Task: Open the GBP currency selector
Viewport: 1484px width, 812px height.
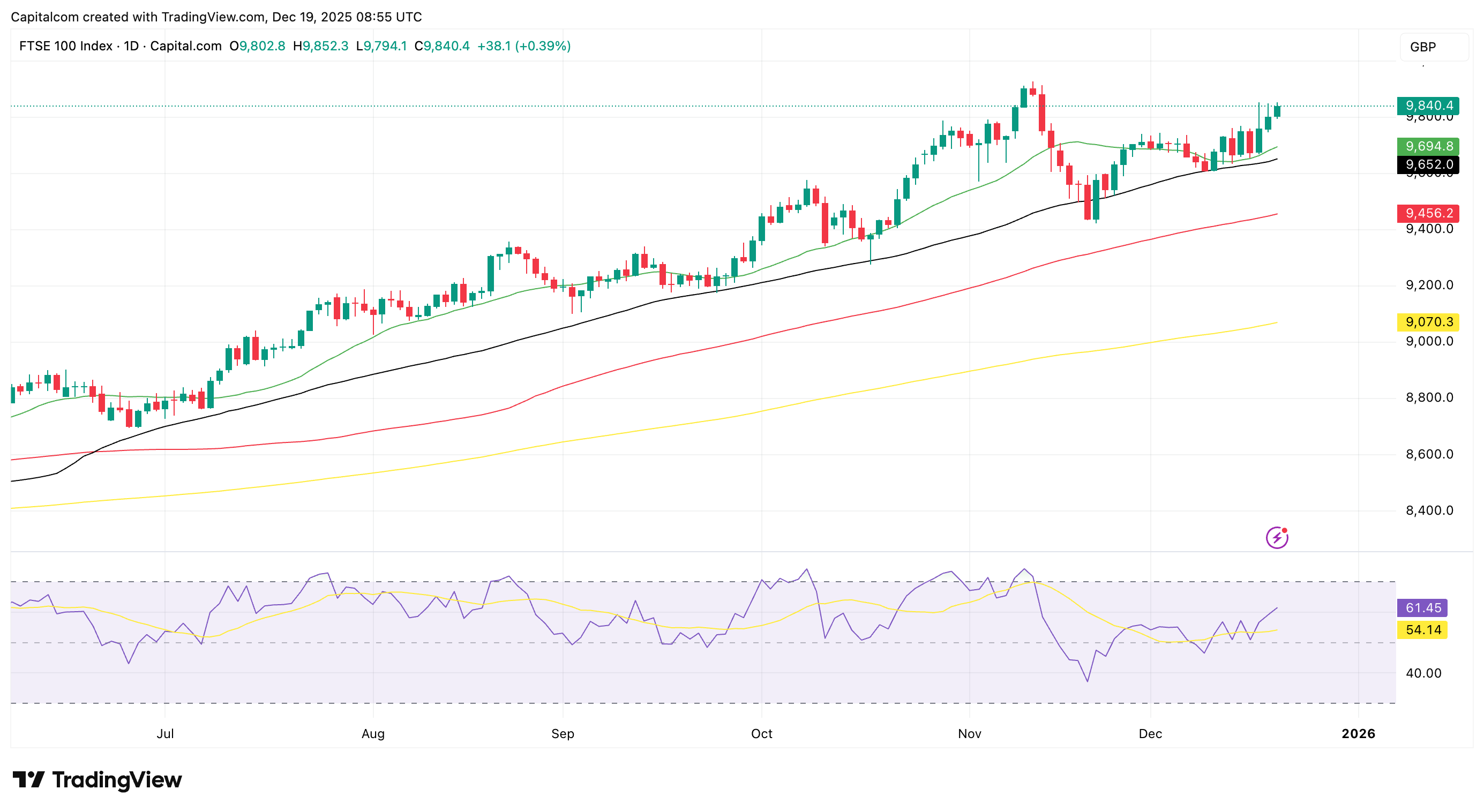Action: click(x=1433, y=47)
